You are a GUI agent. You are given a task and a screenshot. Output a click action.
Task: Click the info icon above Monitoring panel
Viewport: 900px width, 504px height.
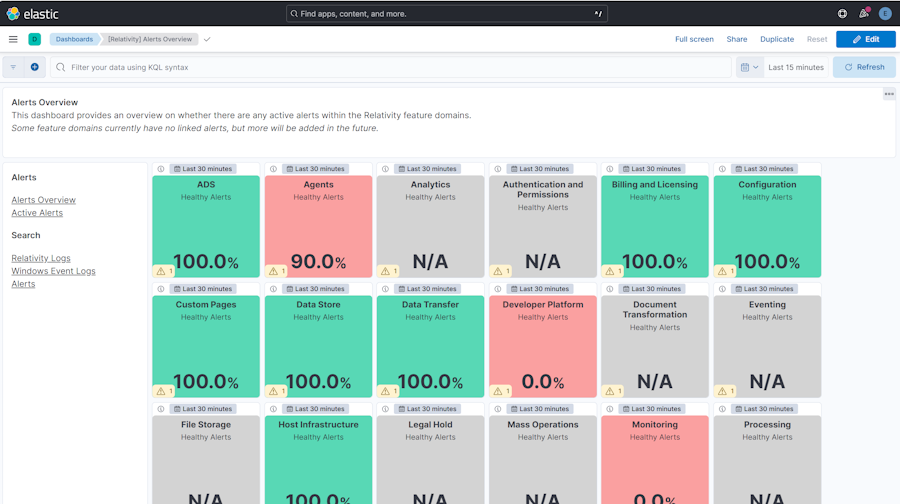point(610,409)
